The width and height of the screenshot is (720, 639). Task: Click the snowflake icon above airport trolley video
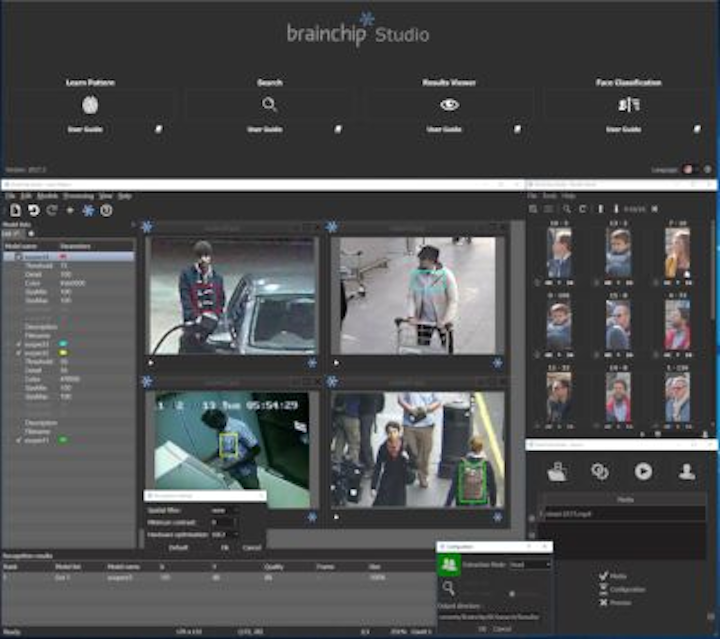[332, 227]
